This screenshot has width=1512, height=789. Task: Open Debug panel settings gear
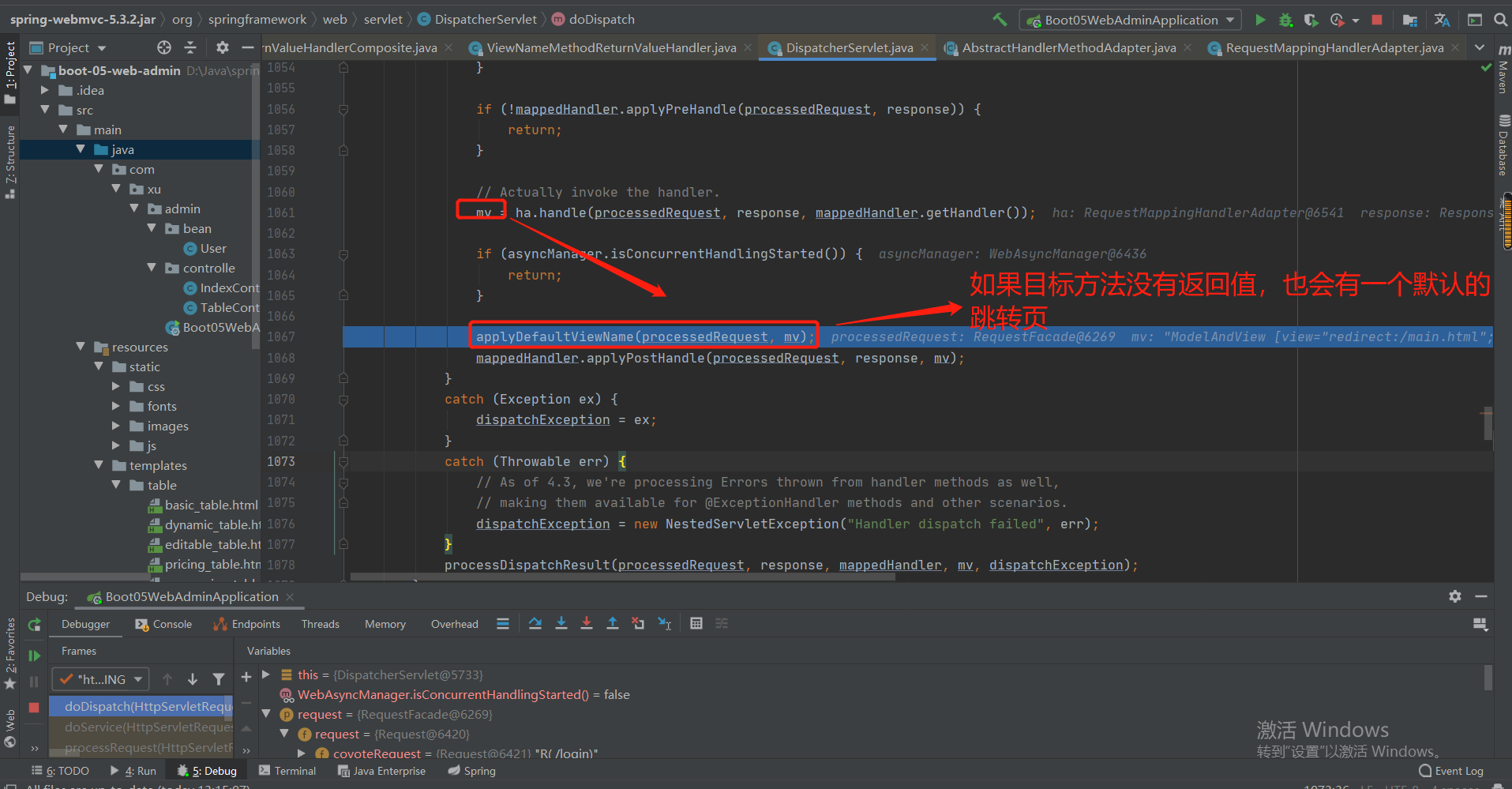[x=1455, y=596]
